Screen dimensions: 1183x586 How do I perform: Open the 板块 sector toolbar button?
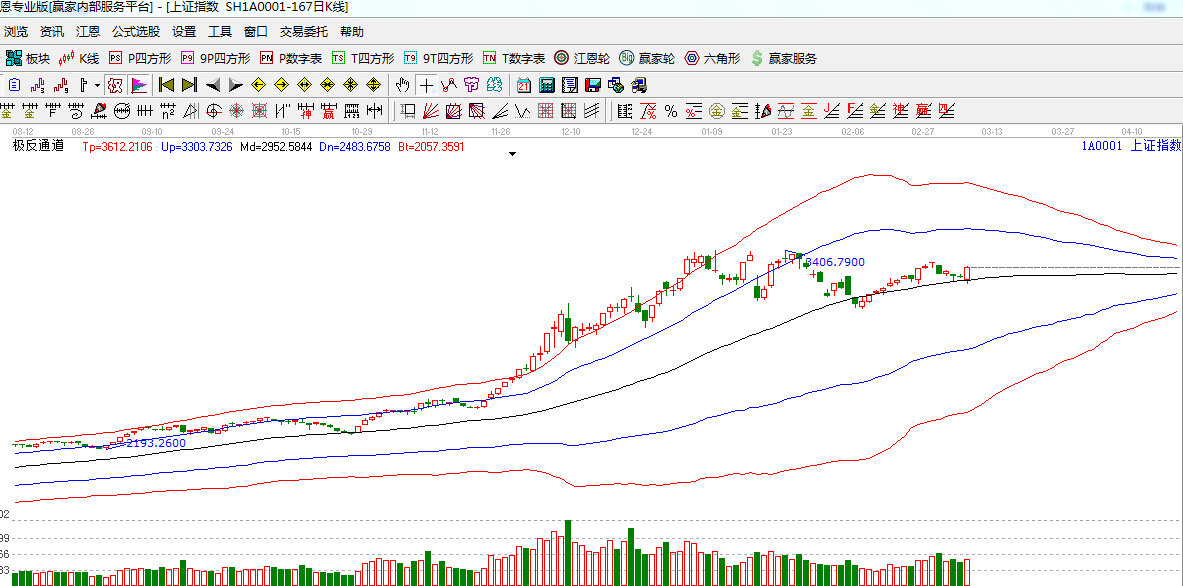(x=27, y=58)
